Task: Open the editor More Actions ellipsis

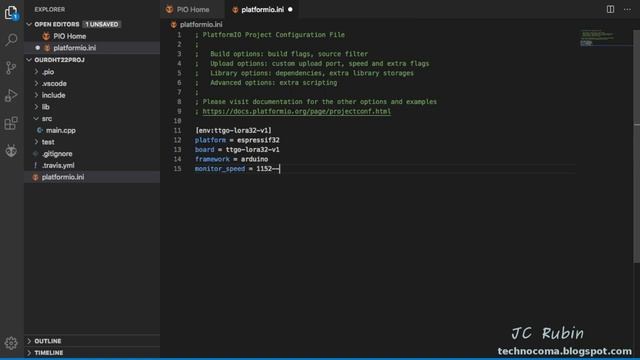Action: (x=627, y=9)
